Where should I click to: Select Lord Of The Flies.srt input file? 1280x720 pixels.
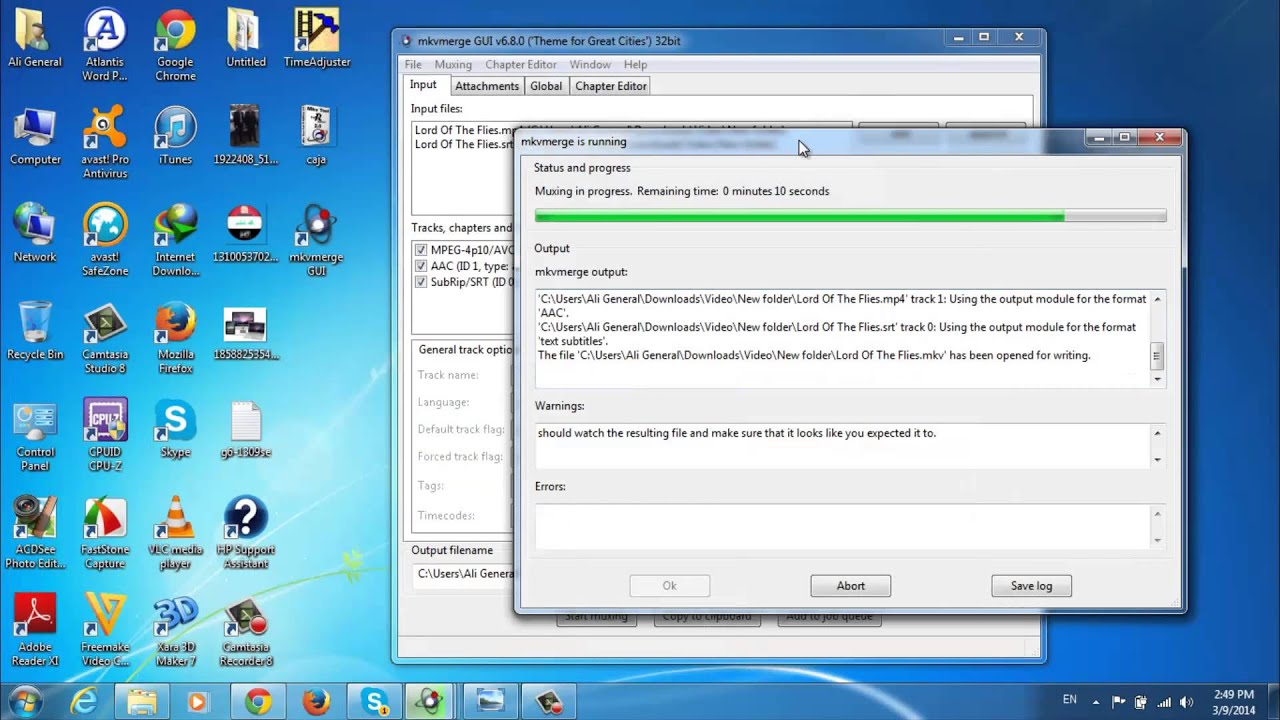(x=464, y=144)
